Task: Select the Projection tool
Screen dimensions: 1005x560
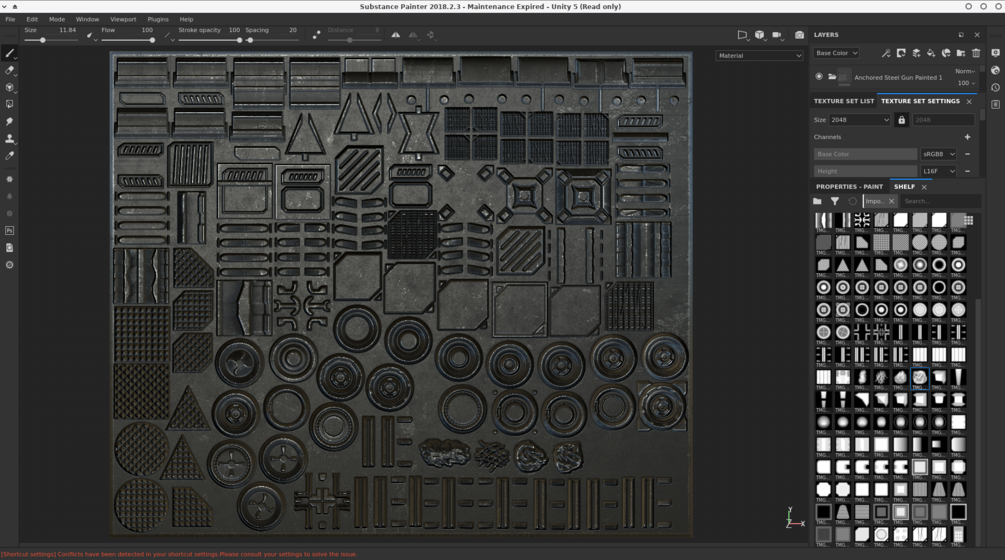Action: (x=10, y=87)
